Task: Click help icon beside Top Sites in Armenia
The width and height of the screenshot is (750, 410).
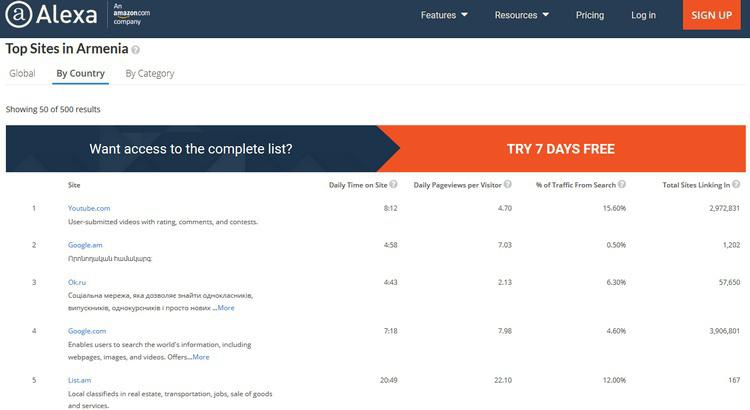Action: (x=136, y=49)
